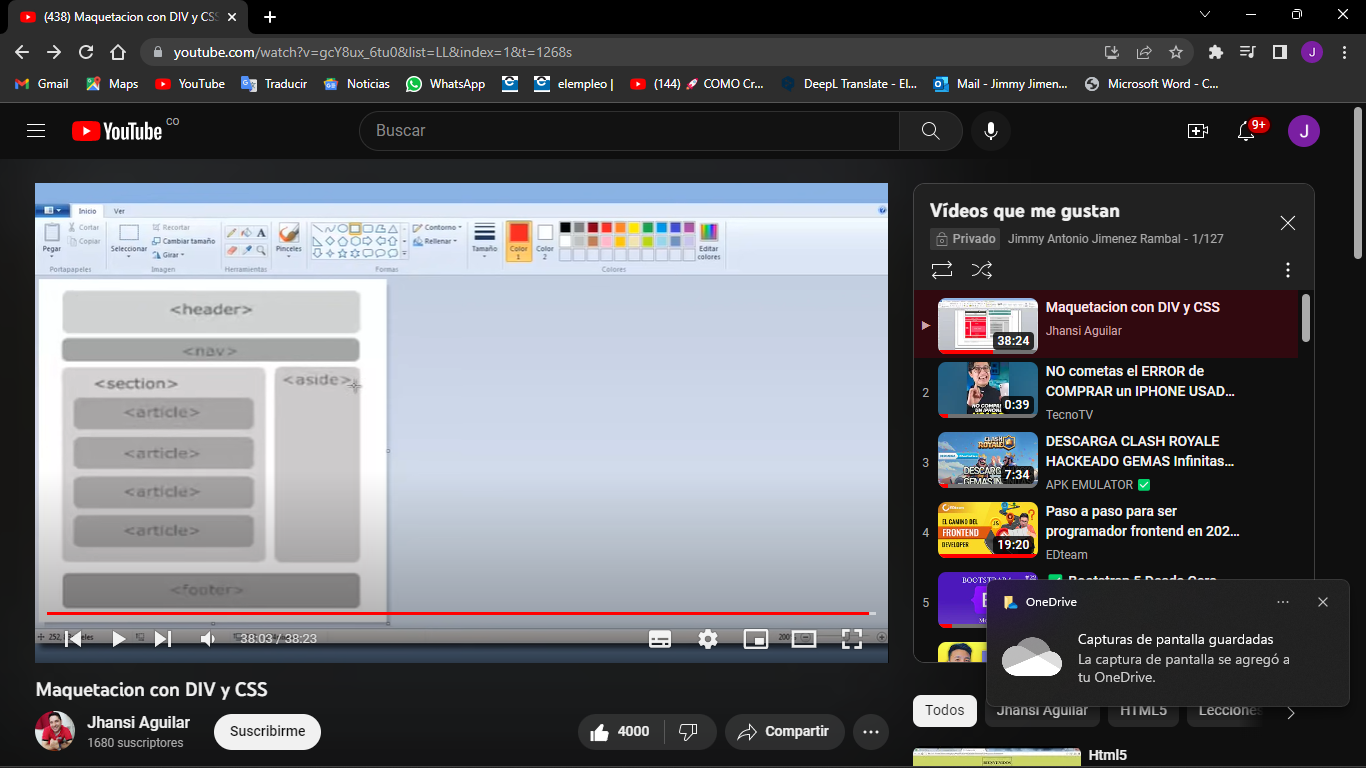Image resolution: width=1366 pixels, height=768 pixels.
Task: Open video player settings gear
Action: pos(708,639)
